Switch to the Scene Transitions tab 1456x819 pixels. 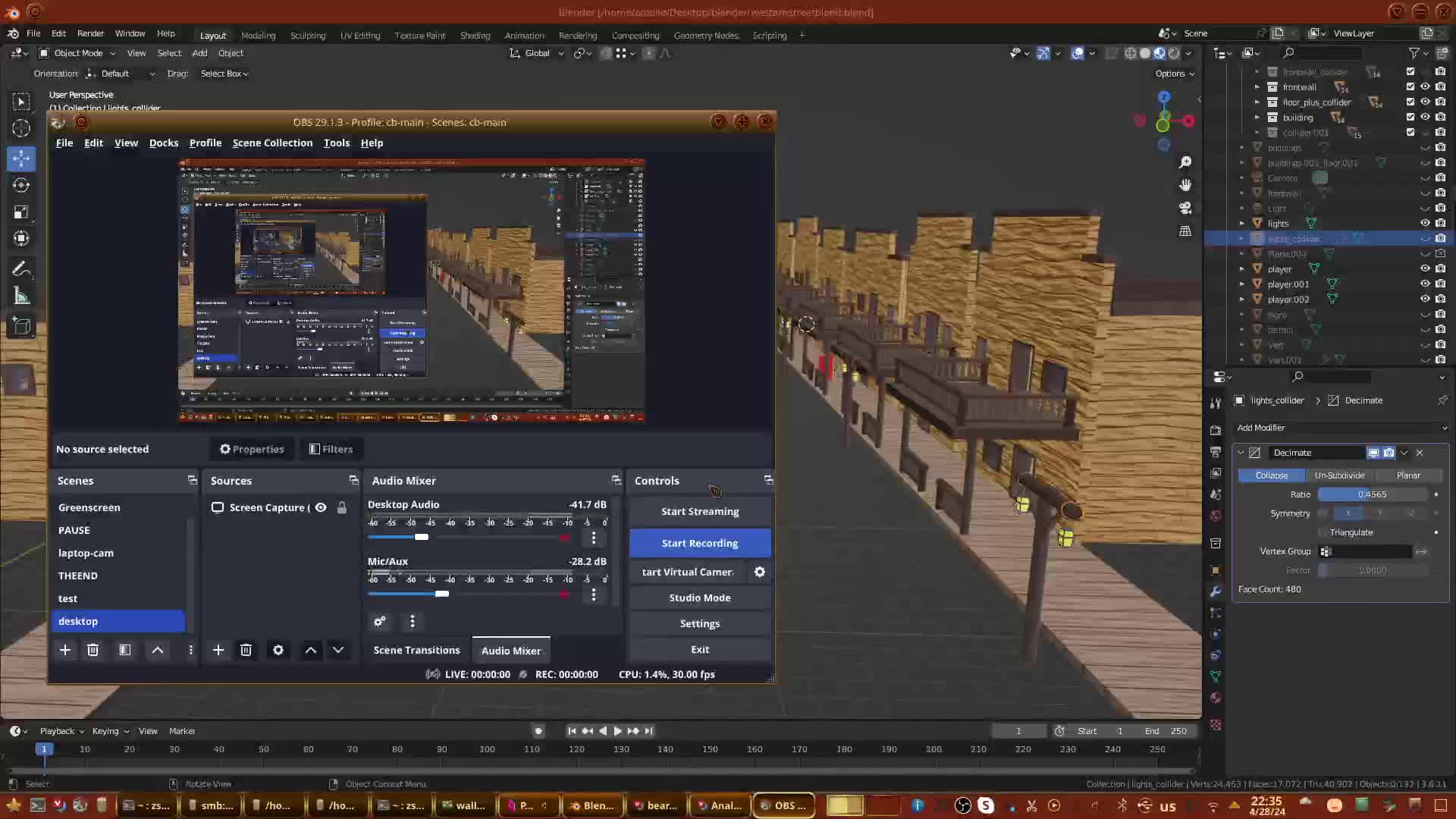click(416, 650)
